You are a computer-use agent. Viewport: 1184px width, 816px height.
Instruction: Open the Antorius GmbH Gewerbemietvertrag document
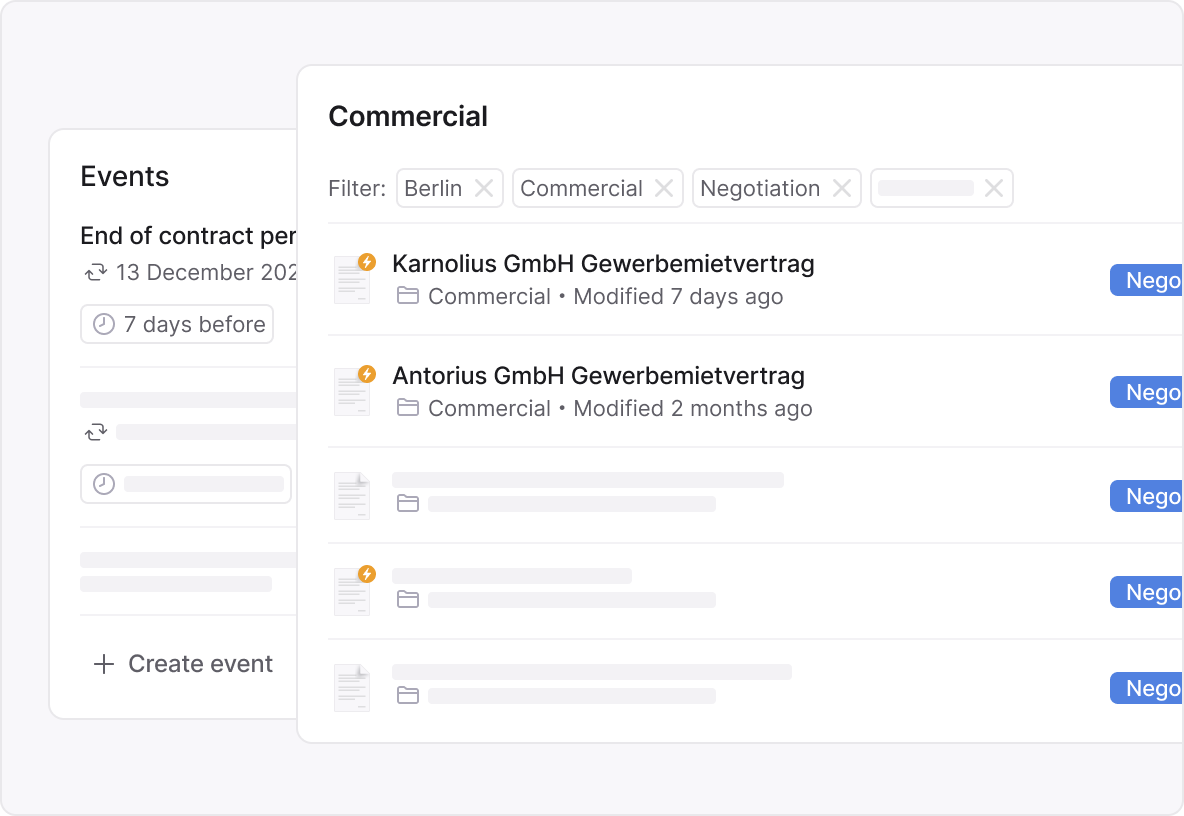pos(597,375)
